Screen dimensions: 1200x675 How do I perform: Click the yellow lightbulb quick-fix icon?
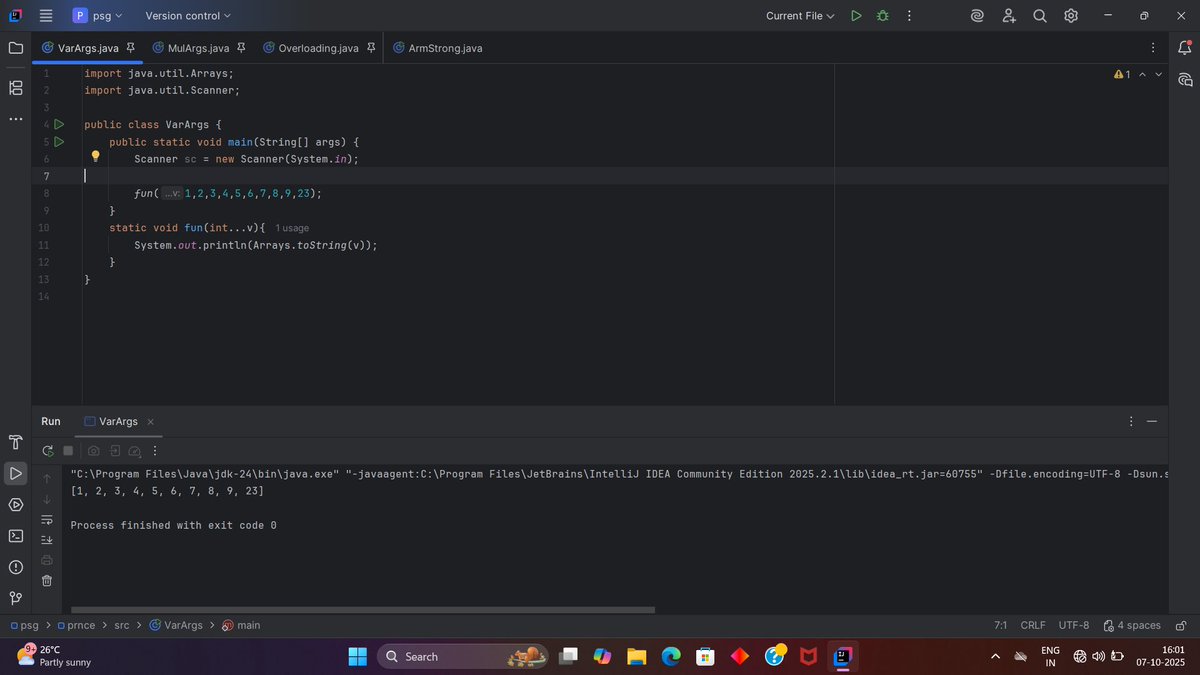(x=96, y=157)
